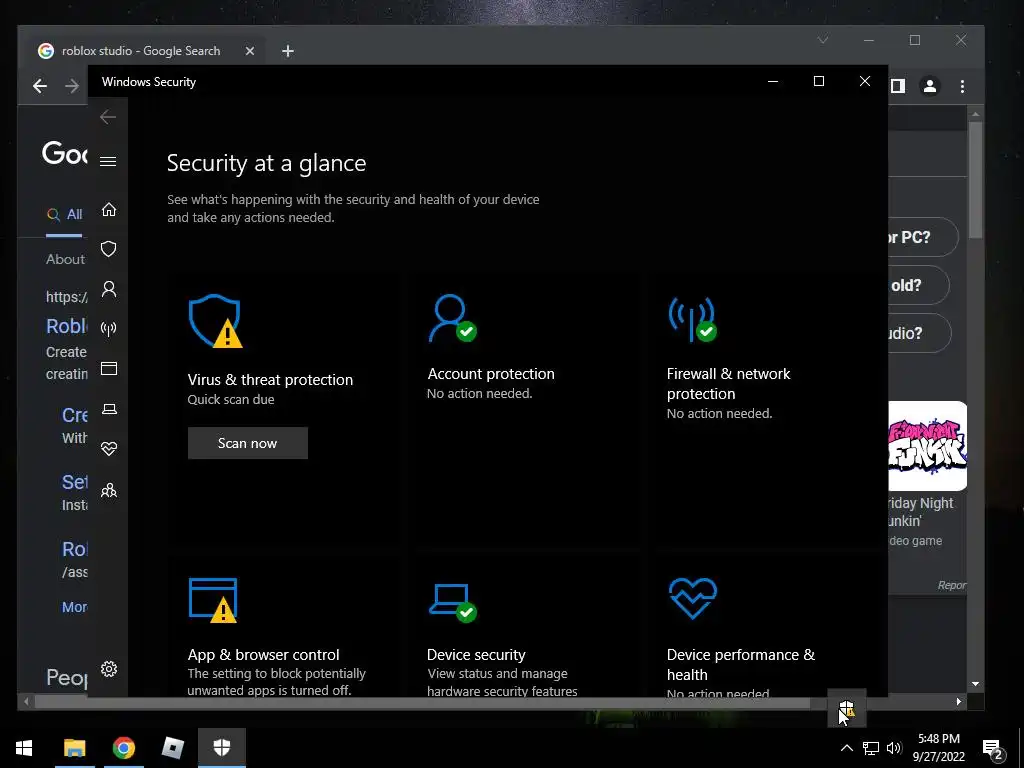The height and width of the screenshot is (768, 1024).
Task: Go back in Chrome browser
Action: coord(40,86)
